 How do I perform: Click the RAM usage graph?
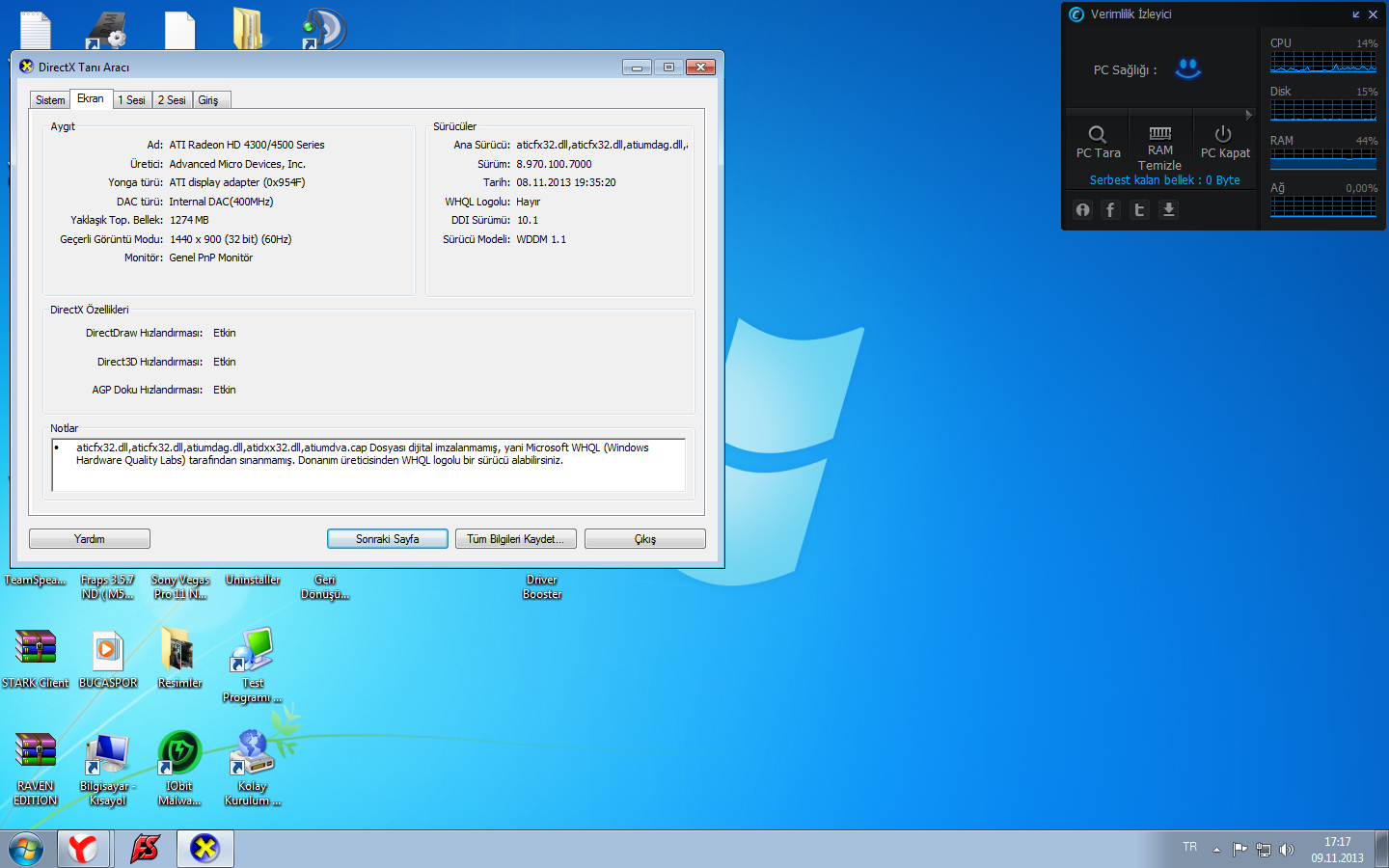[1323, 159]
